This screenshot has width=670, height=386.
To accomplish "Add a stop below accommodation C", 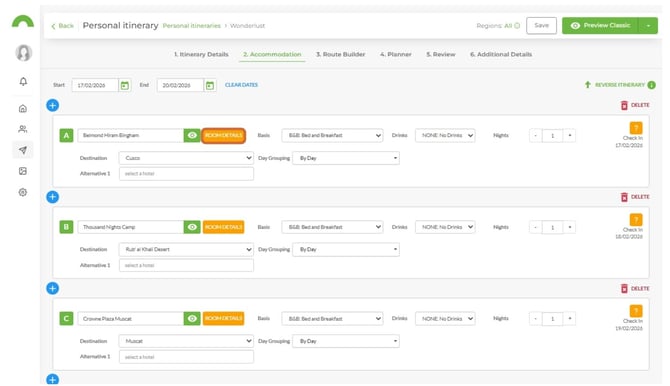I will [53, 379].
